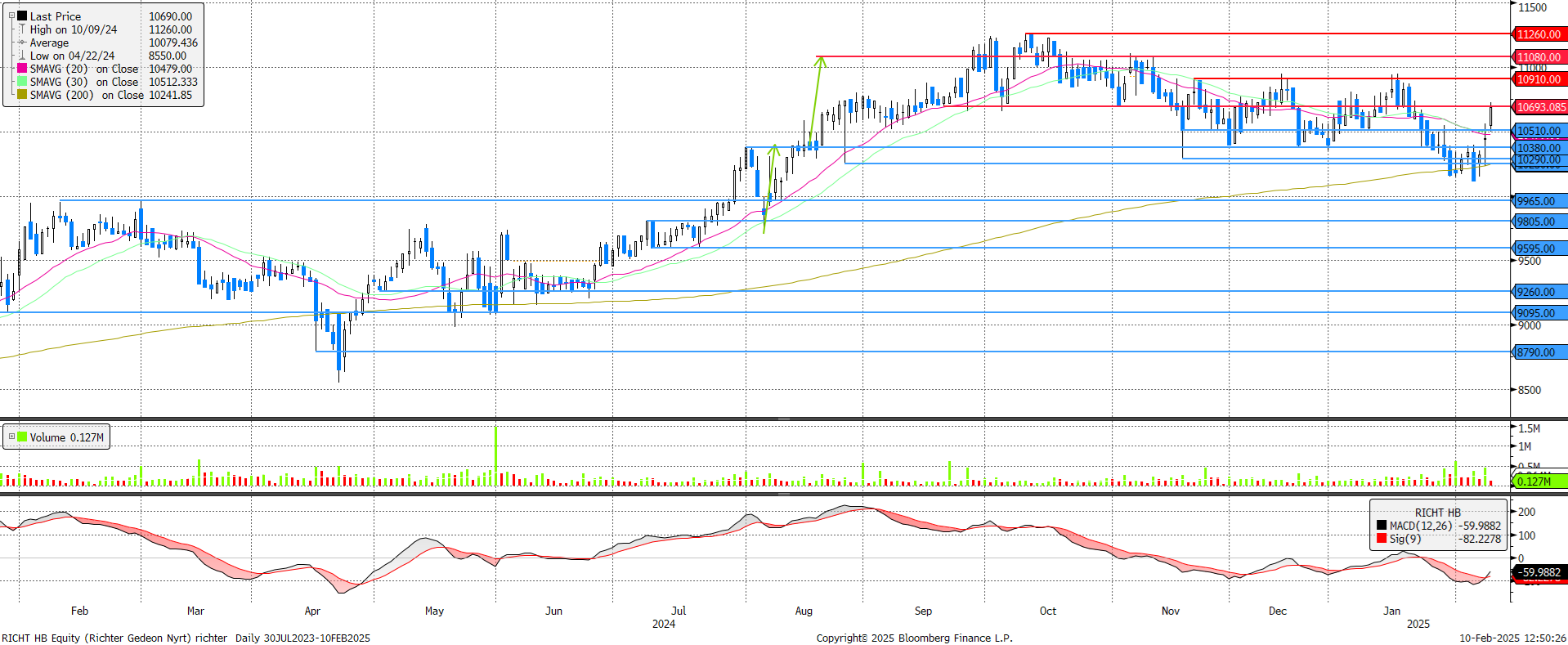Click the 11500 price axis tick
This screenshot has width=1568, height=645.
point(1533,7)
